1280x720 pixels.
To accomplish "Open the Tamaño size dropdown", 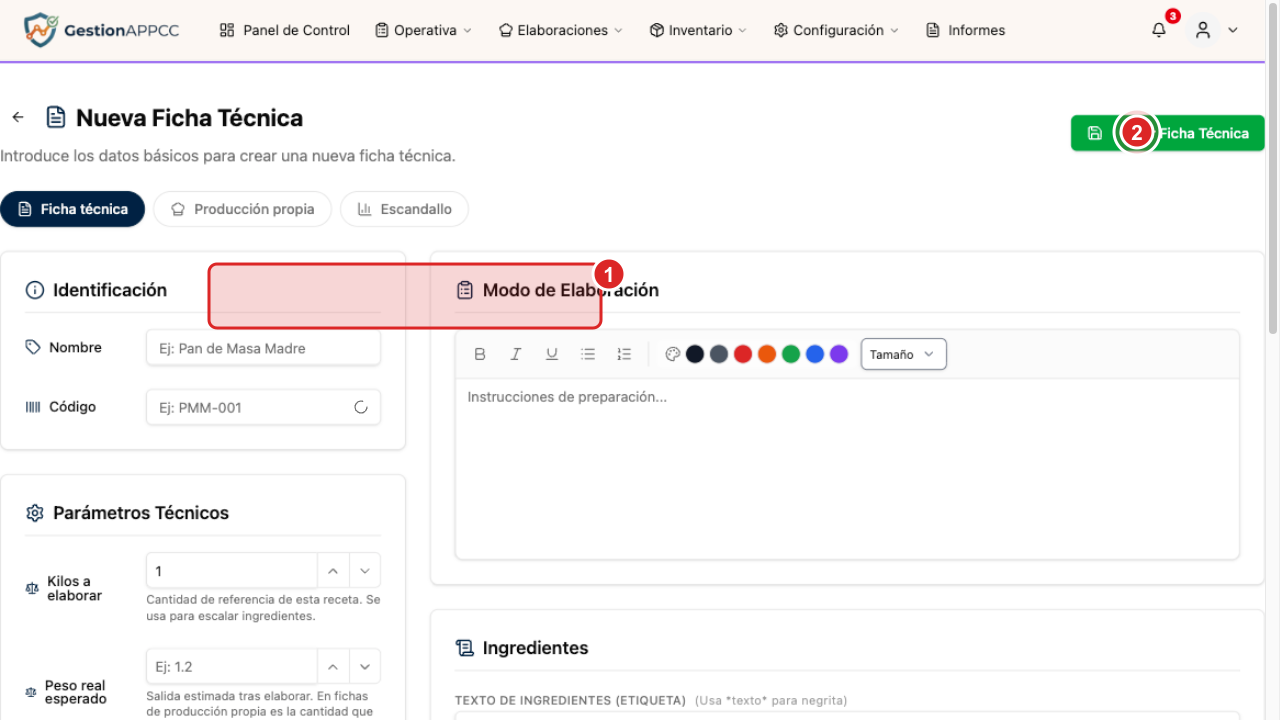I will pyautogui.click(x=904, y=354).
